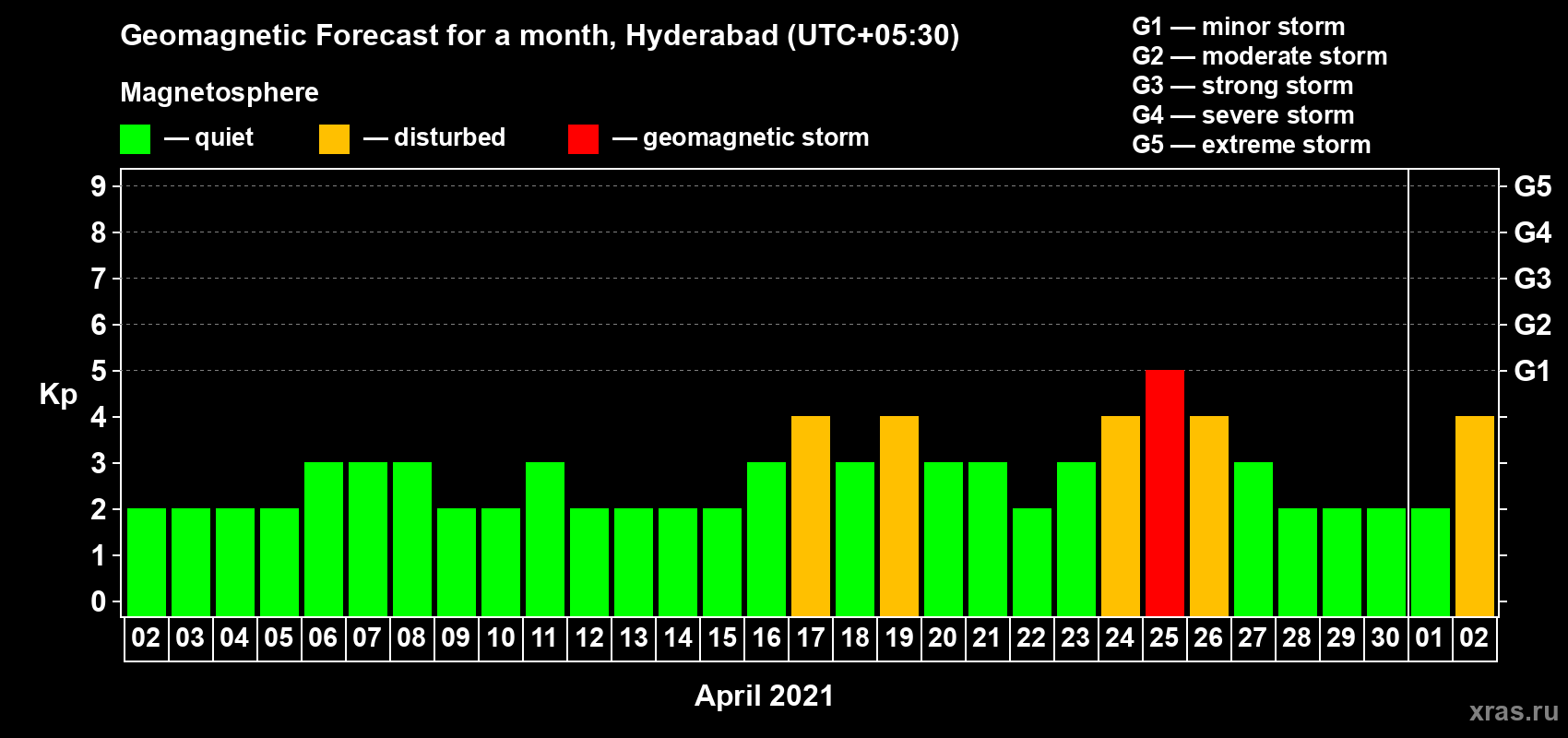Click the 'quiet' legend label

[x=224, y=137]
